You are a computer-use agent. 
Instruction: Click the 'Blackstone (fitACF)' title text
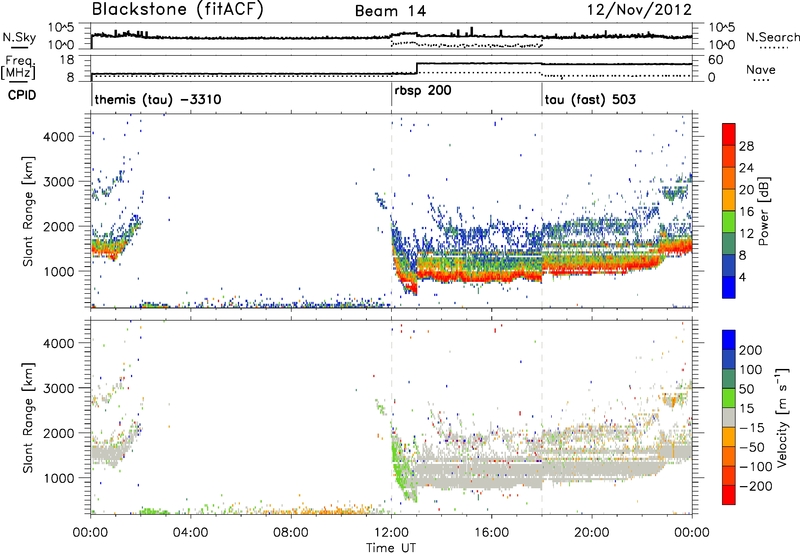pyautogui.click(x=178, y=10)
